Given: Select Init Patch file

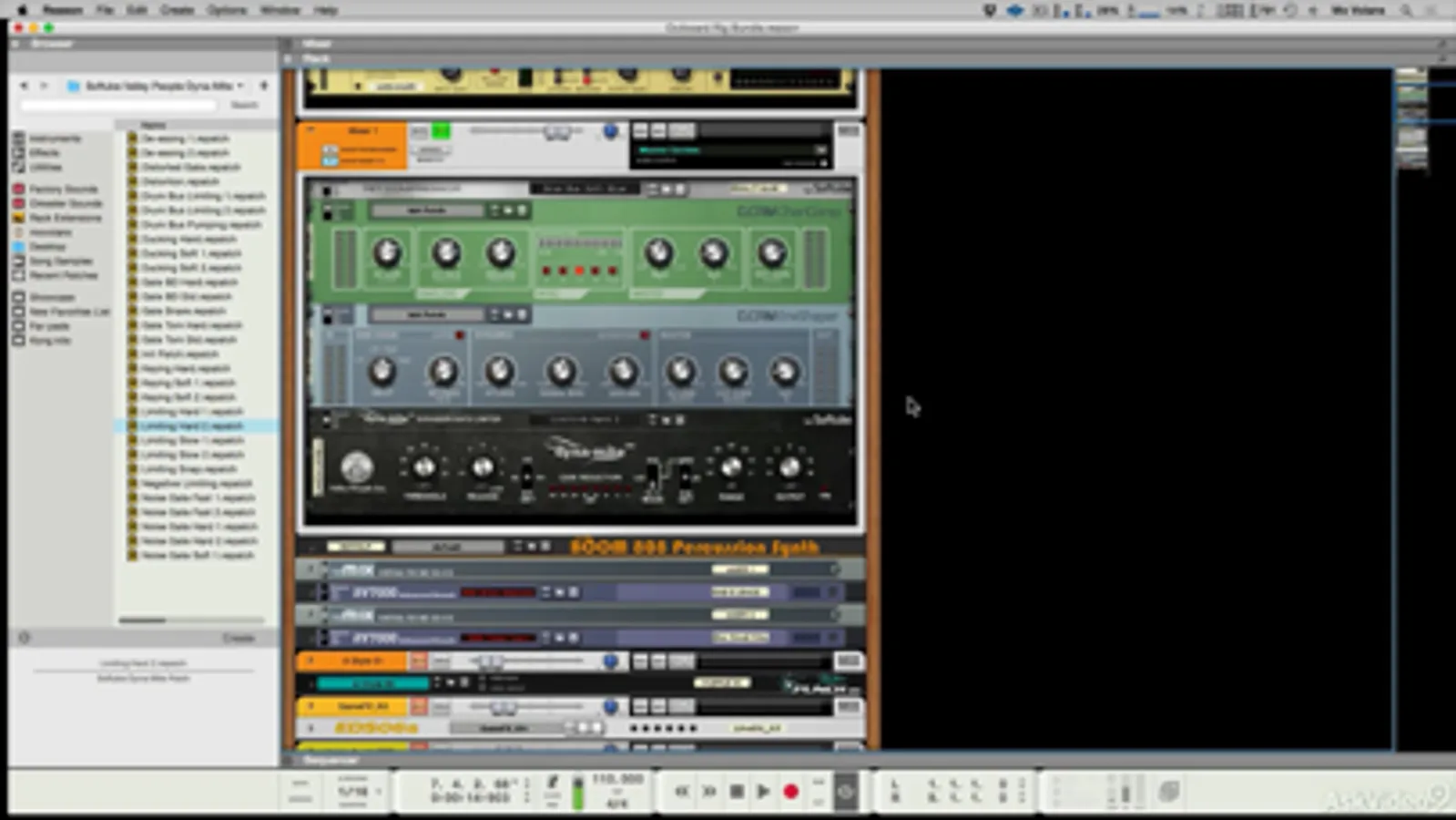Looking at the screenshot, I should pos(179,354).
